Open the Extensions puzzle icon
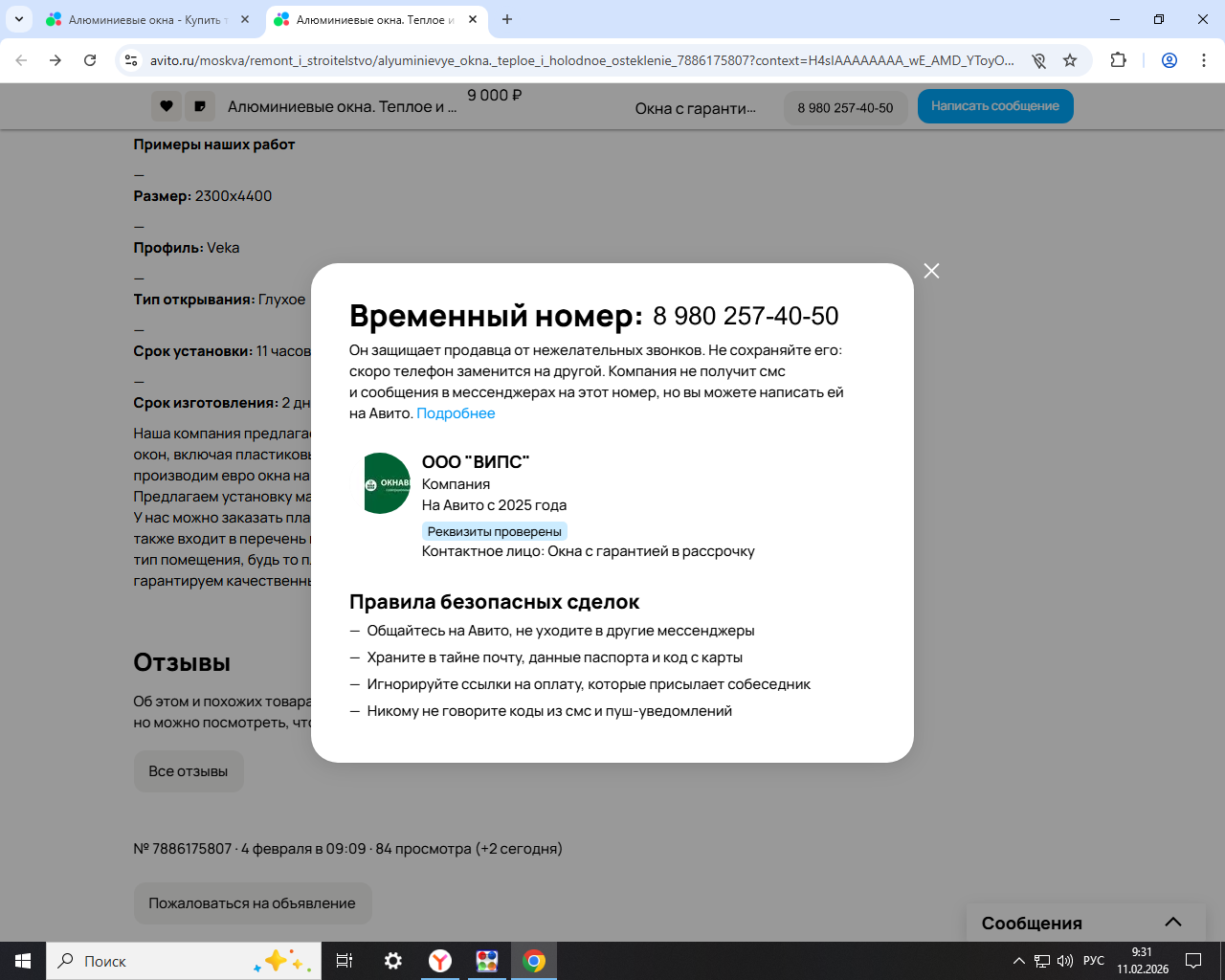 click(x=1118, y=60)
